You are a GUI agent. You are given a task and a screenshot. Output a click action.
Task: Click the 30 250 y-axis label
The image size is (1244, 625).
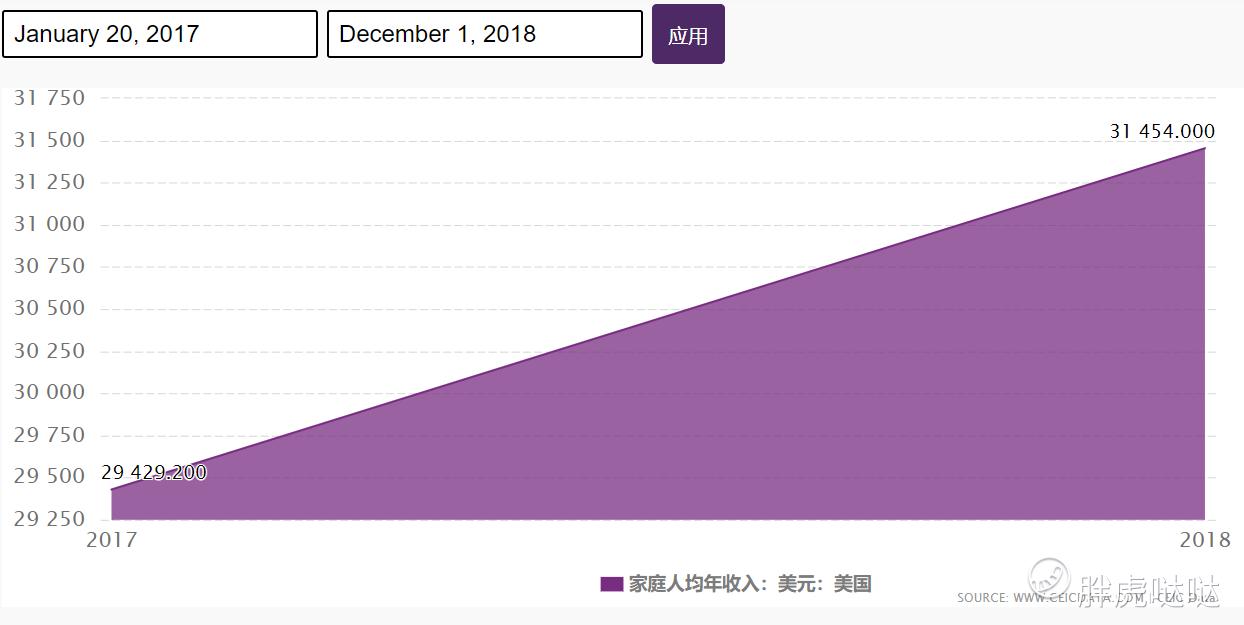coord(49,351)
